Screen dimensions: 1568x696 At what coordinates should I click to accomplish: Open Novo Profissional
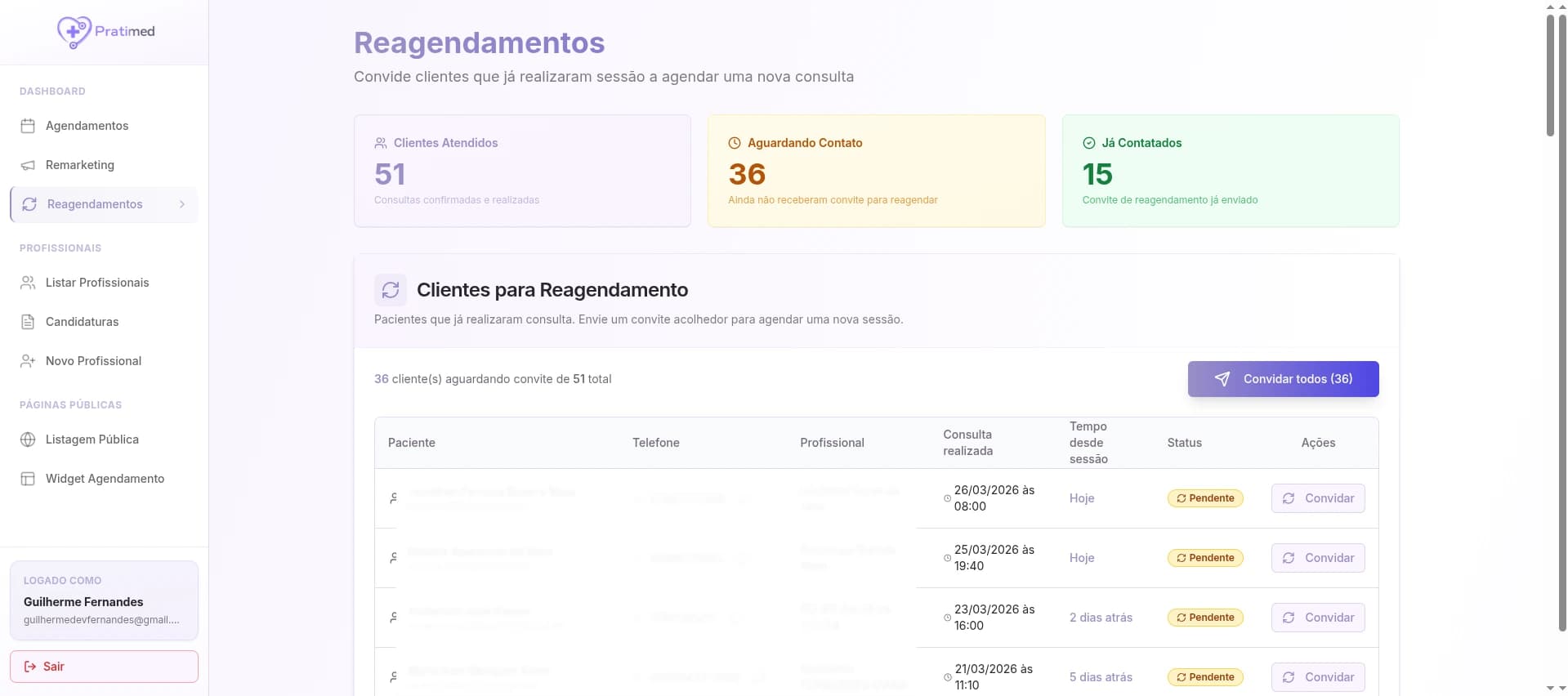[x=104, y=361]
